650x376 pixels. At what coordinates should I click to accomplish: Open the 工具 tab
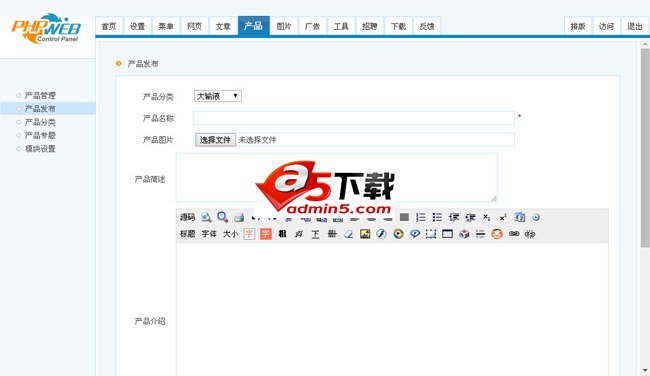341,26
